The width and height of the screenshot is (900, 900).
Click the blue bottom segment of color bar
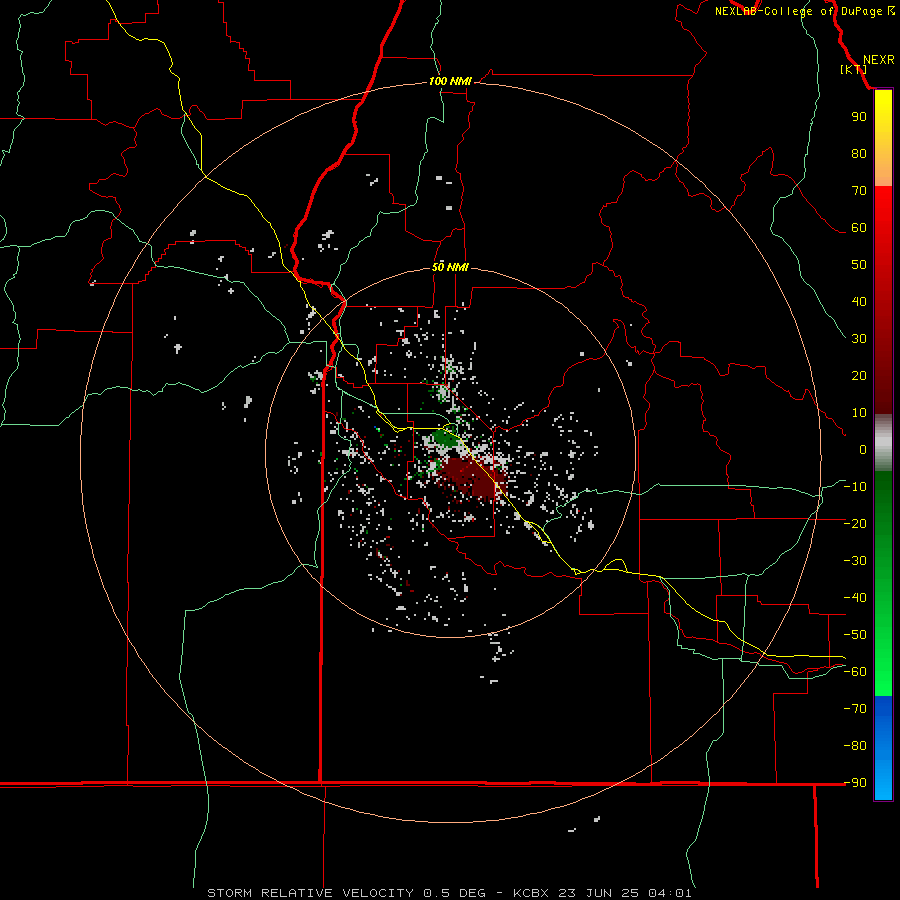[x=883, y=748]
